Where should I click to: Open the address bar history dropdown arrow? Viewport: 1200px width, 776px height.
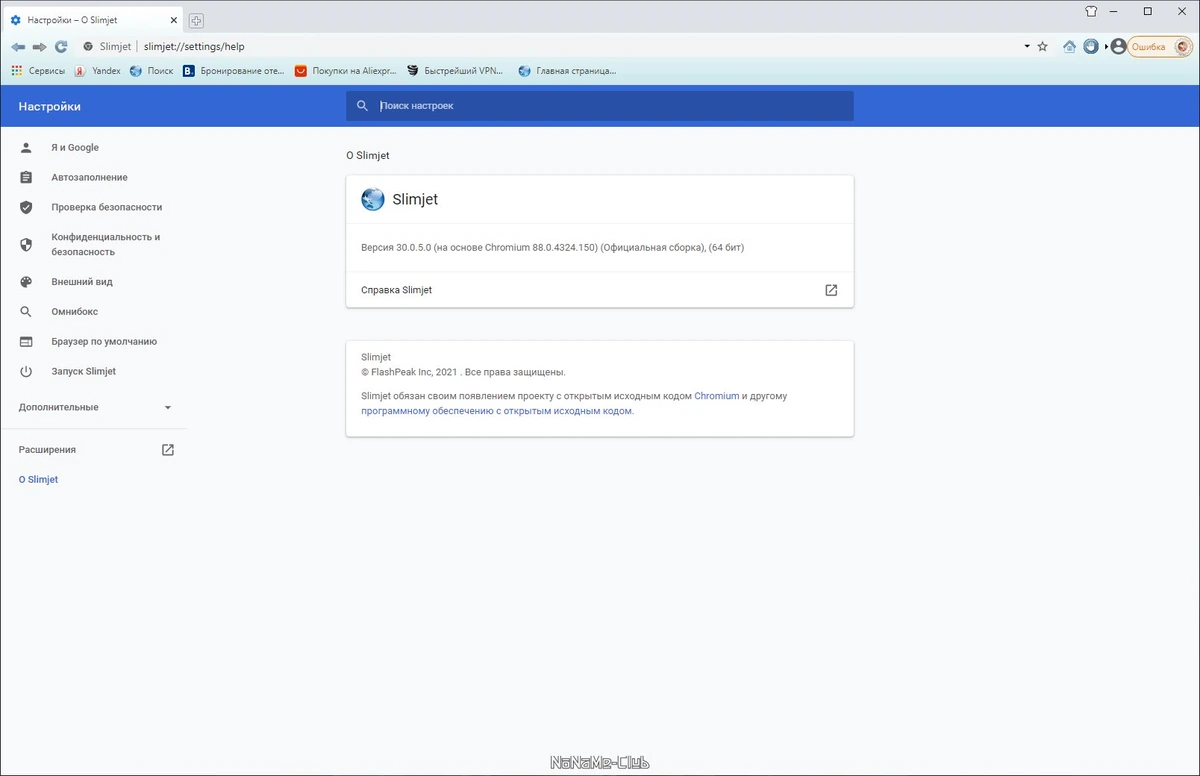[1027, 46]
